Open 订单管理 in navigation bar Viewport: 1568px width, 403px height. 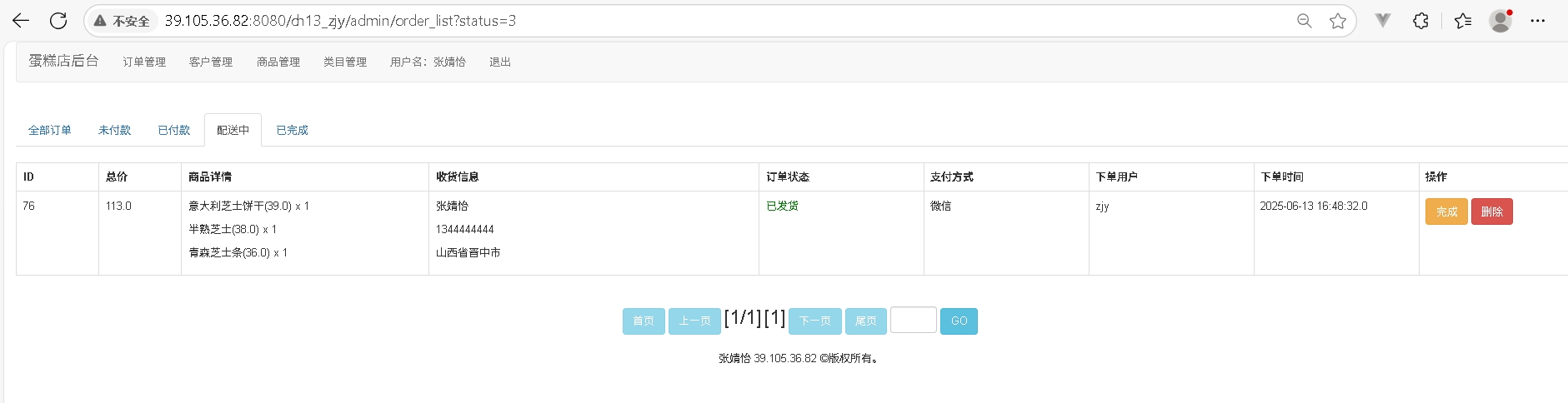(144, 62)
